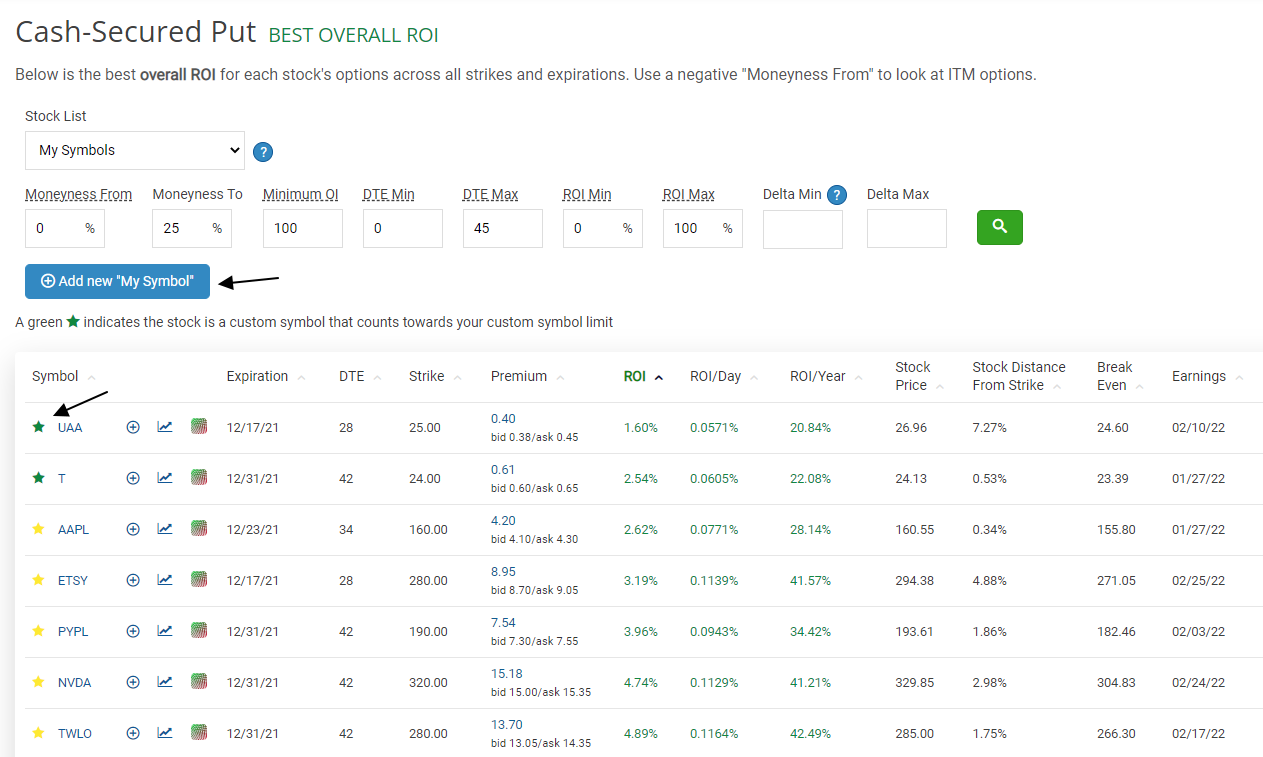The image size is (1263, 757).
Task: Click the circled plus icon in NVDA row
Action: click(133, 682)
